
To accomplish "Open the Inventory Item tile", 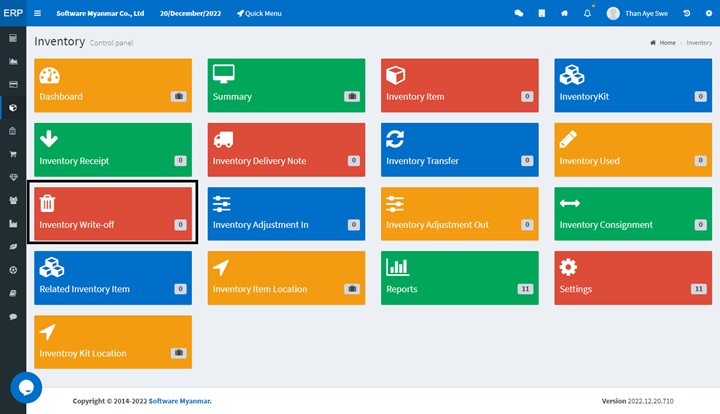I will point(460,85).
